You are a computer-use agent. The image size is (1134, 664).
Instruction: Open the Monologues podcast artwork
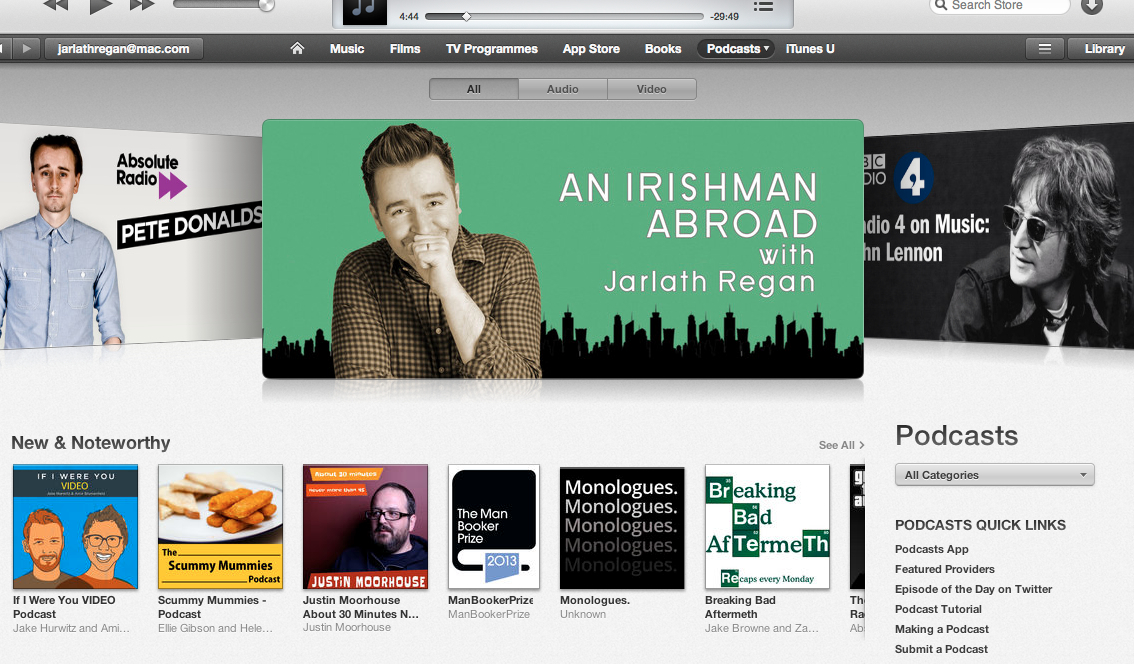[x=622, y=527]
